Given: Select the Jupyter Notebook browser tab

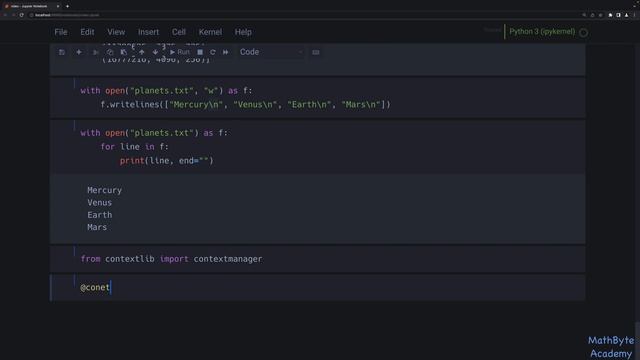Looking at the screenshot, I should [x=32, y=6].
